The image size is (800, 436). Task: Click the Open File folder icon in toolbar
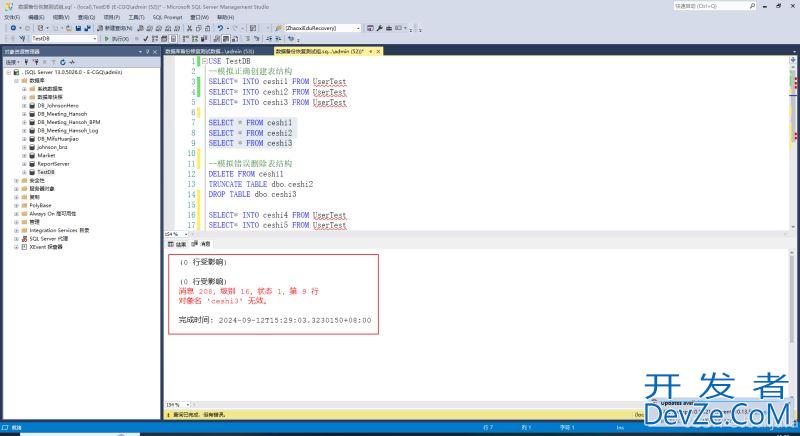click(x=69, y=28)
